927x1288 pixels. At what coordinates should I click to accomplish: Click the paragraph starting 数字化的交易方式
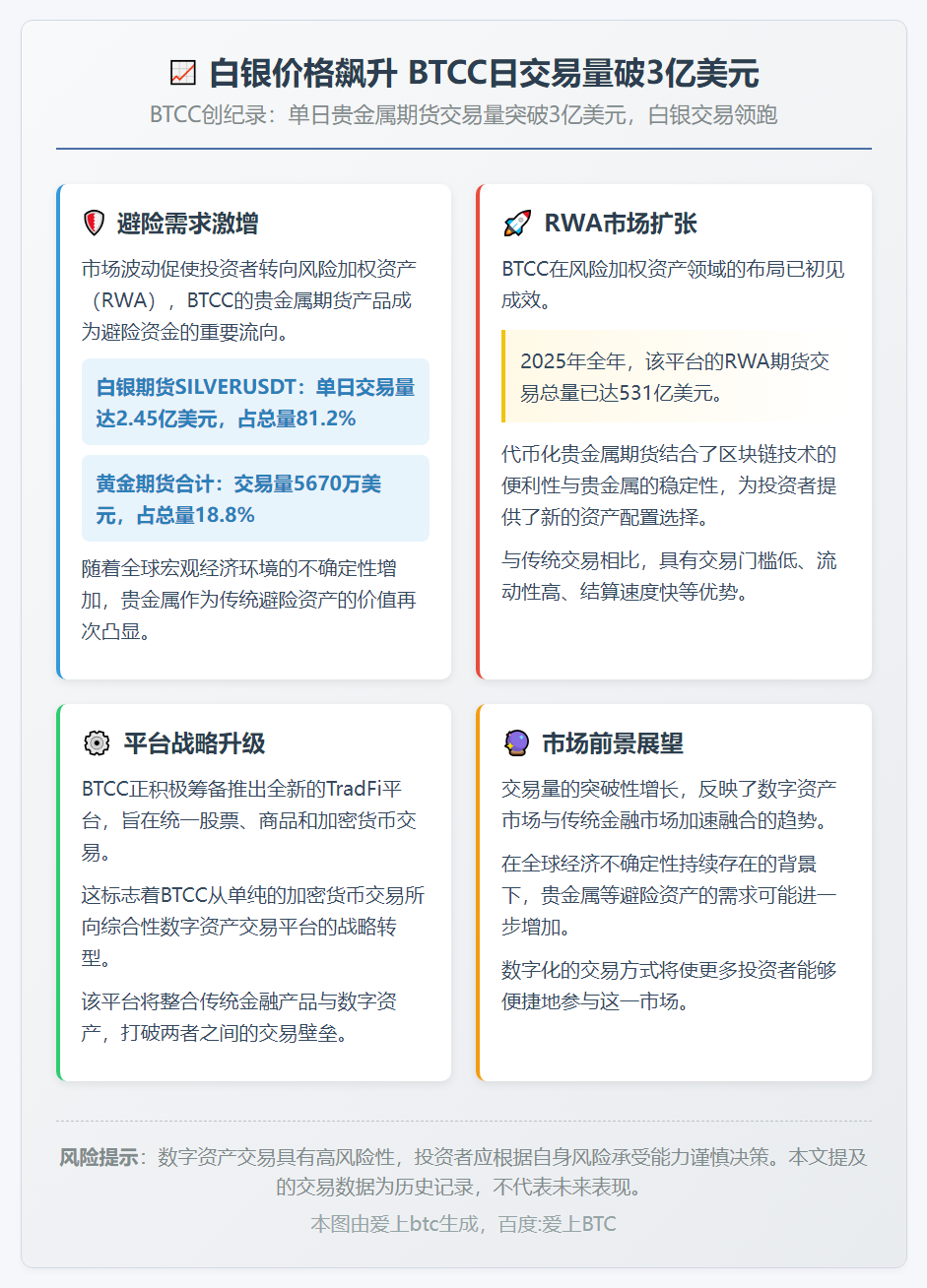670,986
